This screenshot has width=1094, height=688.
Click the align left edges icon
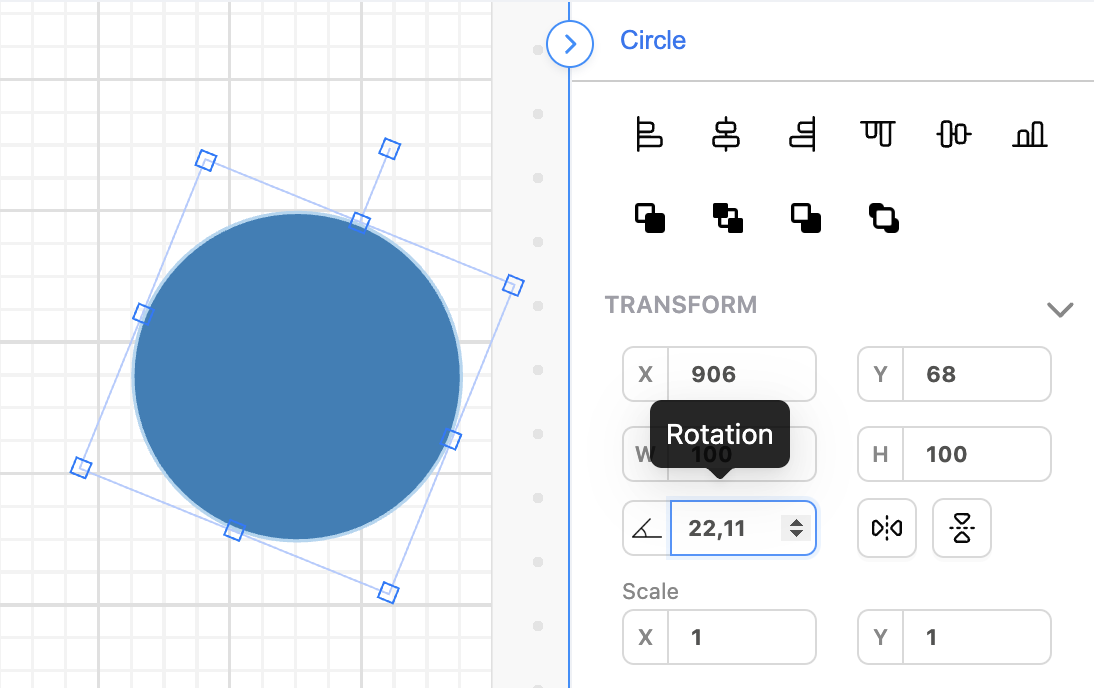[x=649, y=133]
